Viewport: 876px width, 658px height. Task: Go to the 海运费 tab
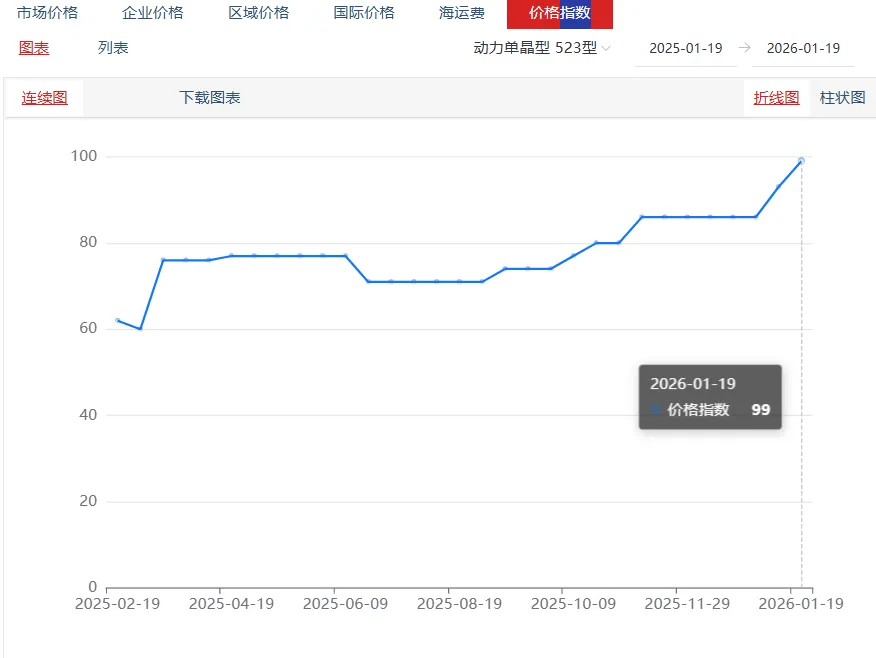[x=462, y=12]
